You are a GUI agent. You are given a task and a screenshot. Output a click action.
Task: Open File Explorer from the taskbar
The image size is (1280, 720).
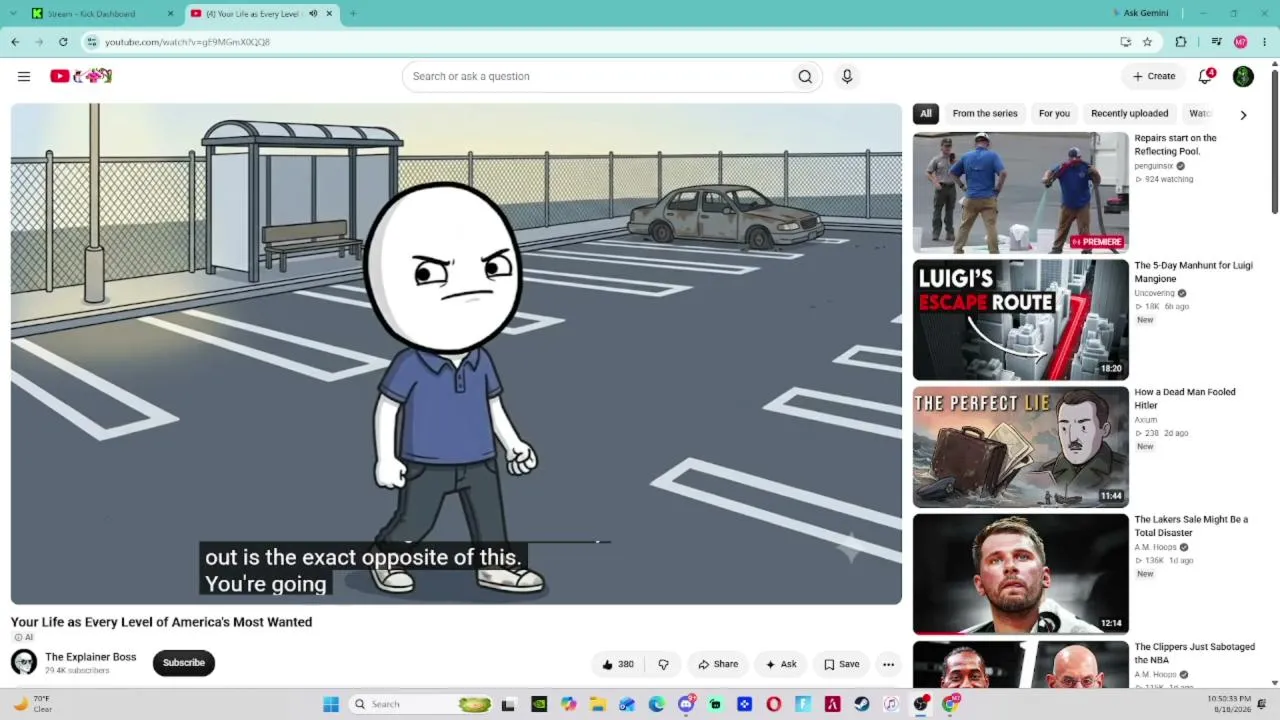[598, 704]
